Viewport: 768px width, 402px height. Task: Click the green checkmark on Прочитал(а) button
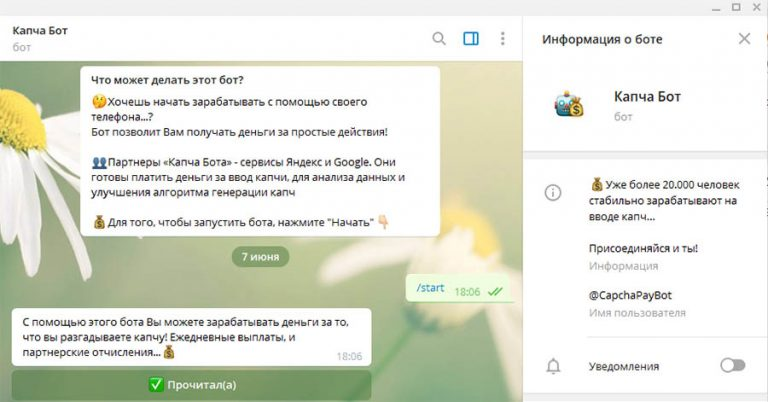click(x=156, y=385)
